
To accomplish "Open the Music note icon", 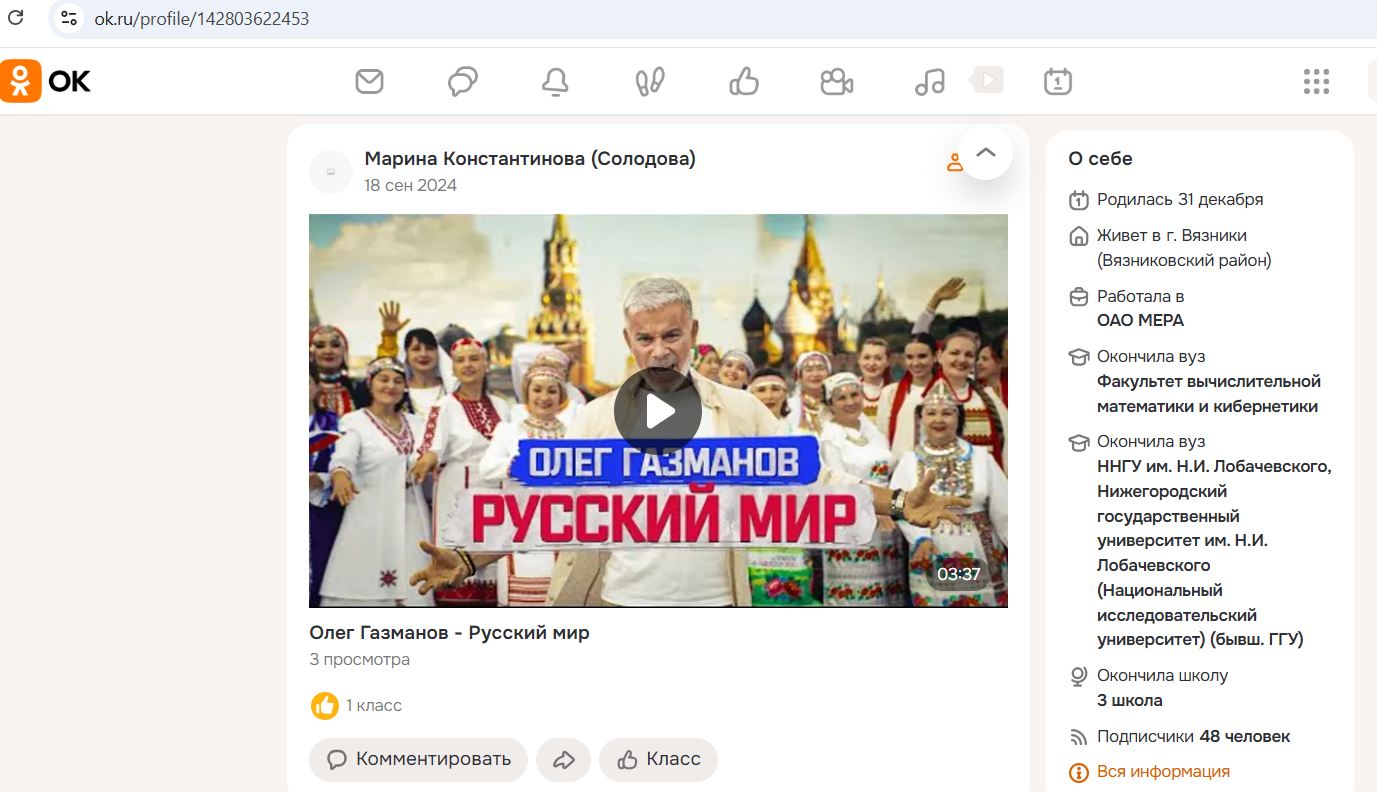I will [x=930, y=82].
